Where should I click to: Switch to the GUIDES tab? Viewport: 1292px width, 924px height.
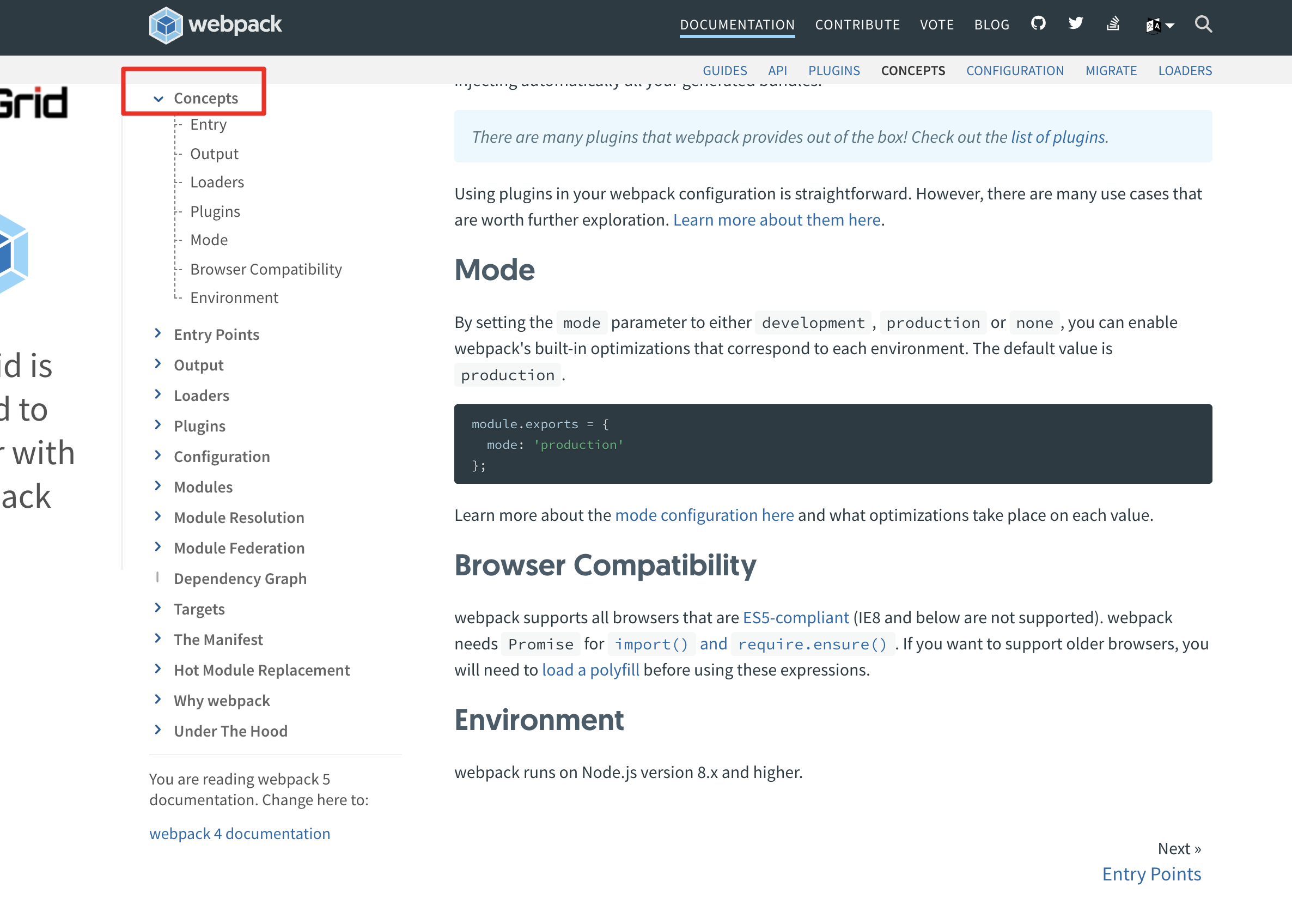click(724, 70)
